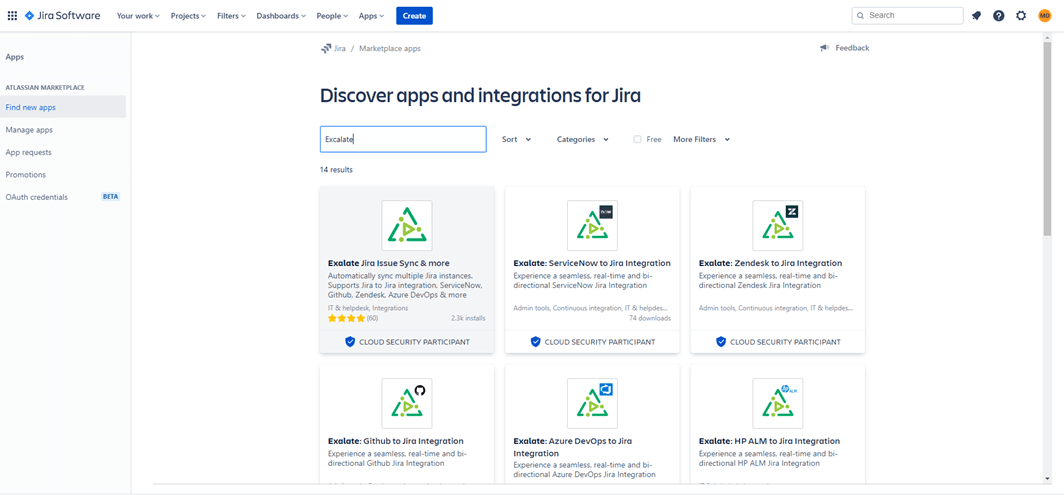This screenshot has height=495, width=1064.
Task: Click the Jira Software logo
Action: click(x=62, y=16)
